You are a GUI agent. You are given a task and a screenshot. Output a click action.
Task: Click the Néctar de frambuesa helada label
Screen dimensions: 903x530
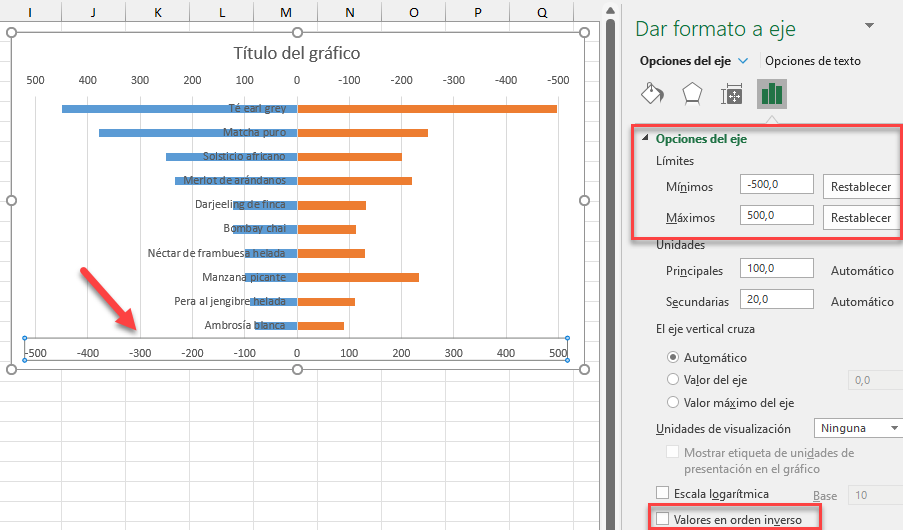click(x=216, y=253)
